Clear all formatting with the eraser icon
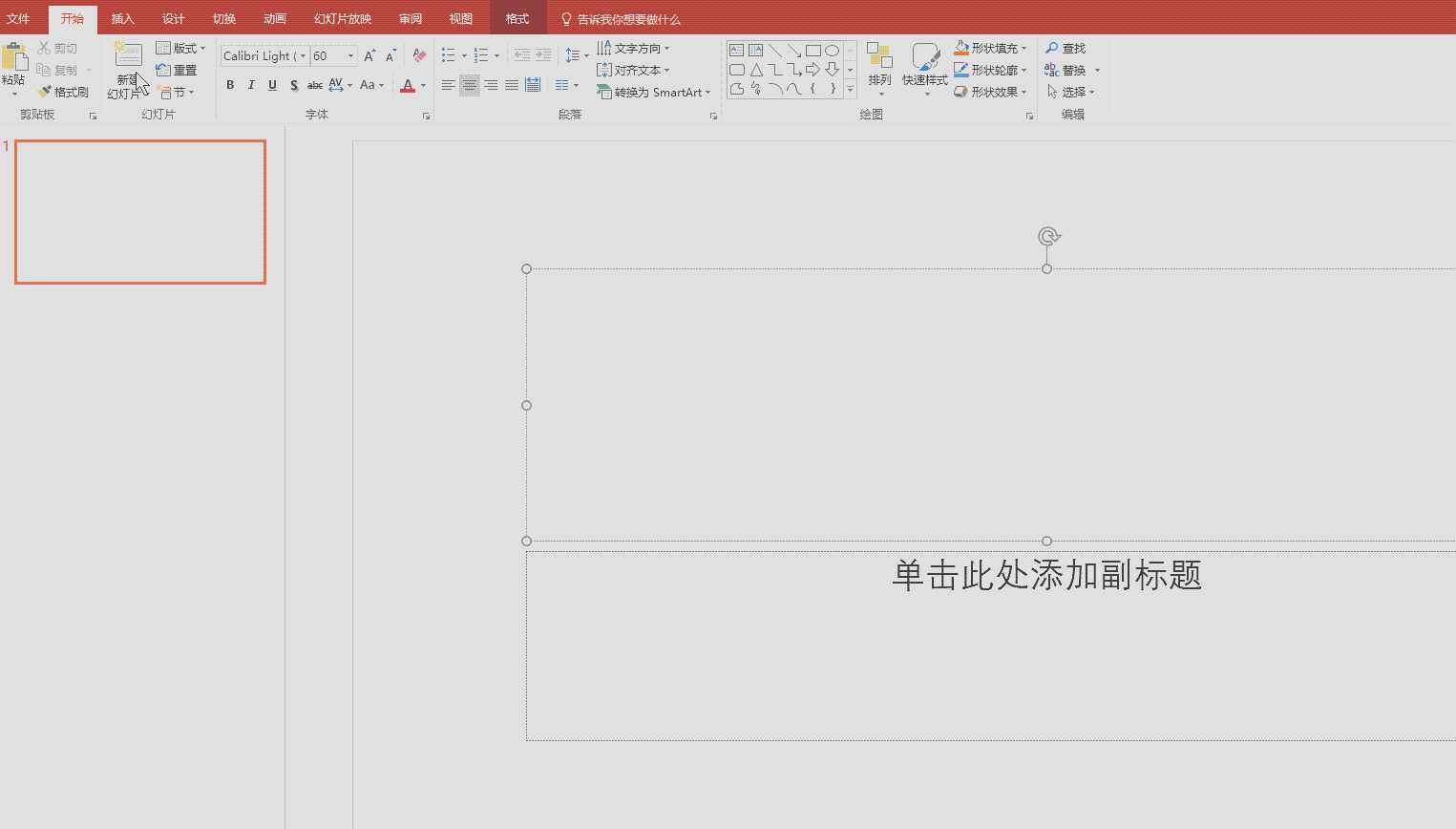1456x829 pixels. [419, 55]
